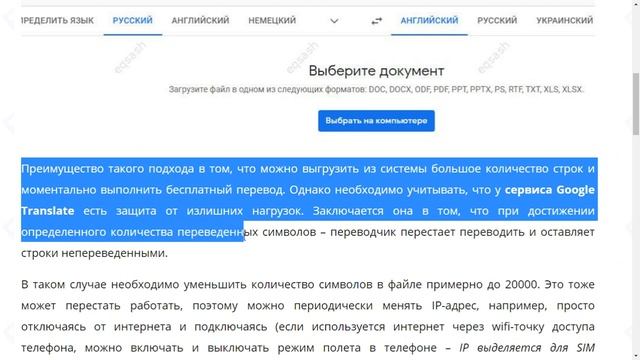Click bold text 'сервиса Google'

[x=549, y=190]
